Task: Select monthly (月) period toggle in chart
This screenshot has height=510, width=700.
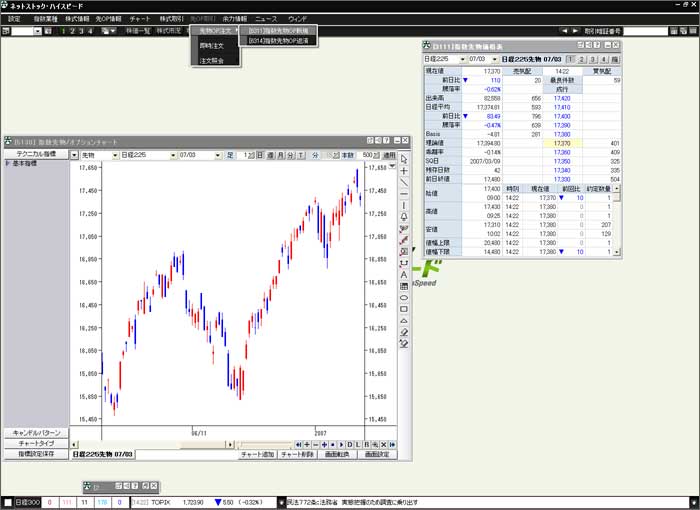Action: 281,155
